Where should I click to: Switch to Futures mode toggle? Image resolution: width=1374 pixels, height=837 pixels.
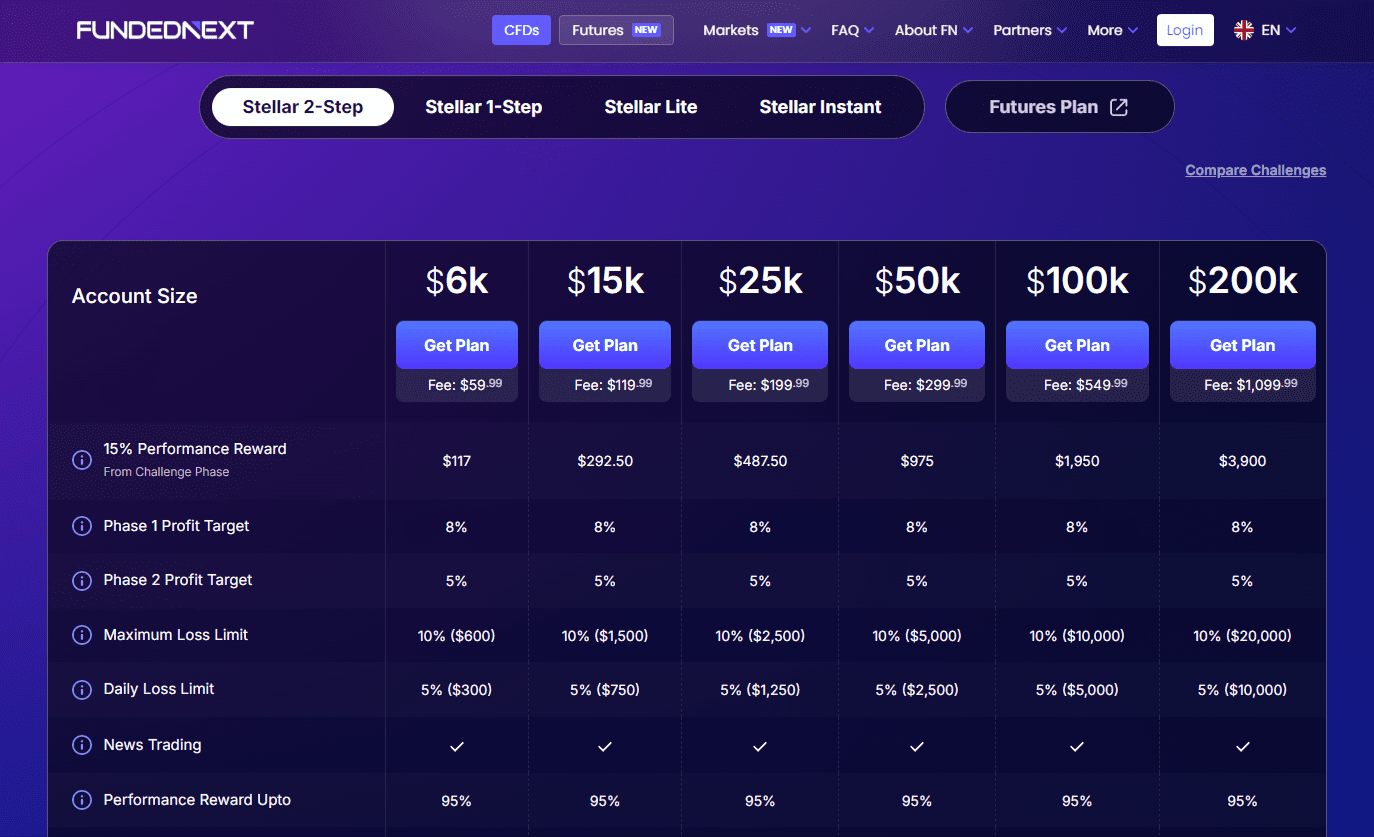point(615,30)
